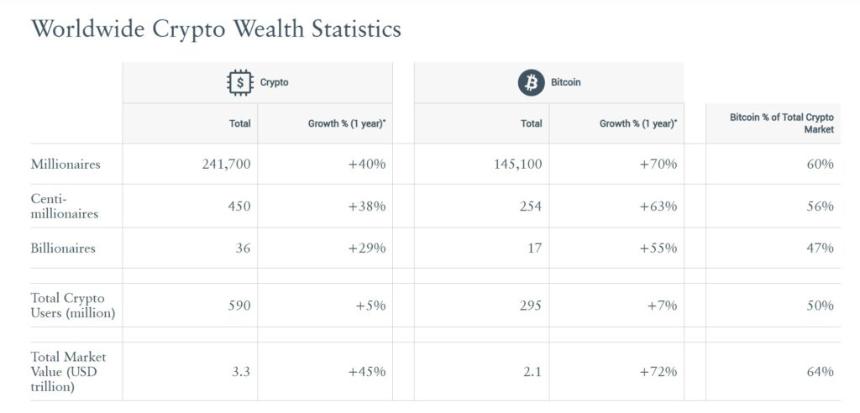
Task: Click the +72% Bitcoin market value growth cell
Action: tap(658, 371)
